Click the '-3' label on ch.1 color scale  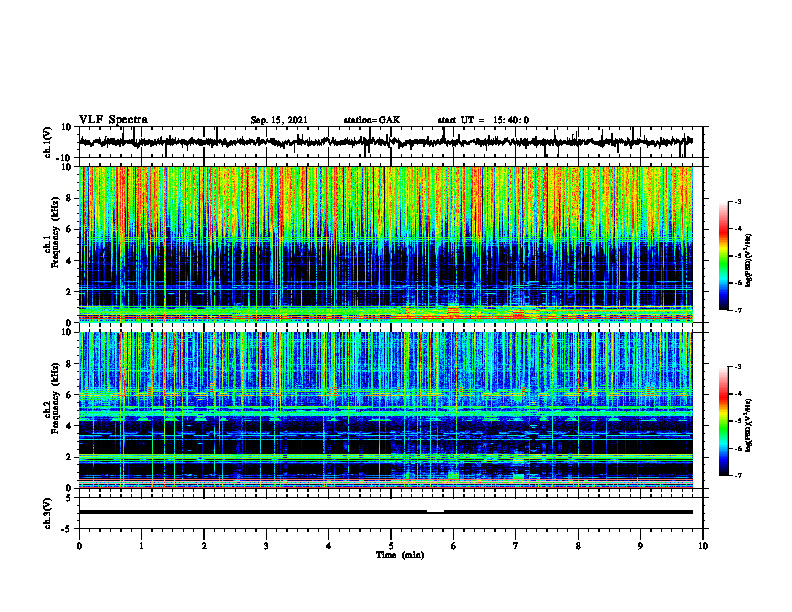coord(737,201)
